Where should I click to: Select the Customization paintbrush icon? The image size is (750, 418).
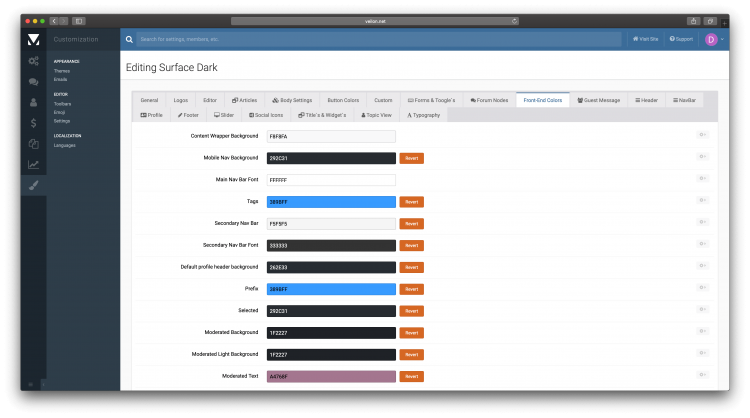[x=33, y=185]
